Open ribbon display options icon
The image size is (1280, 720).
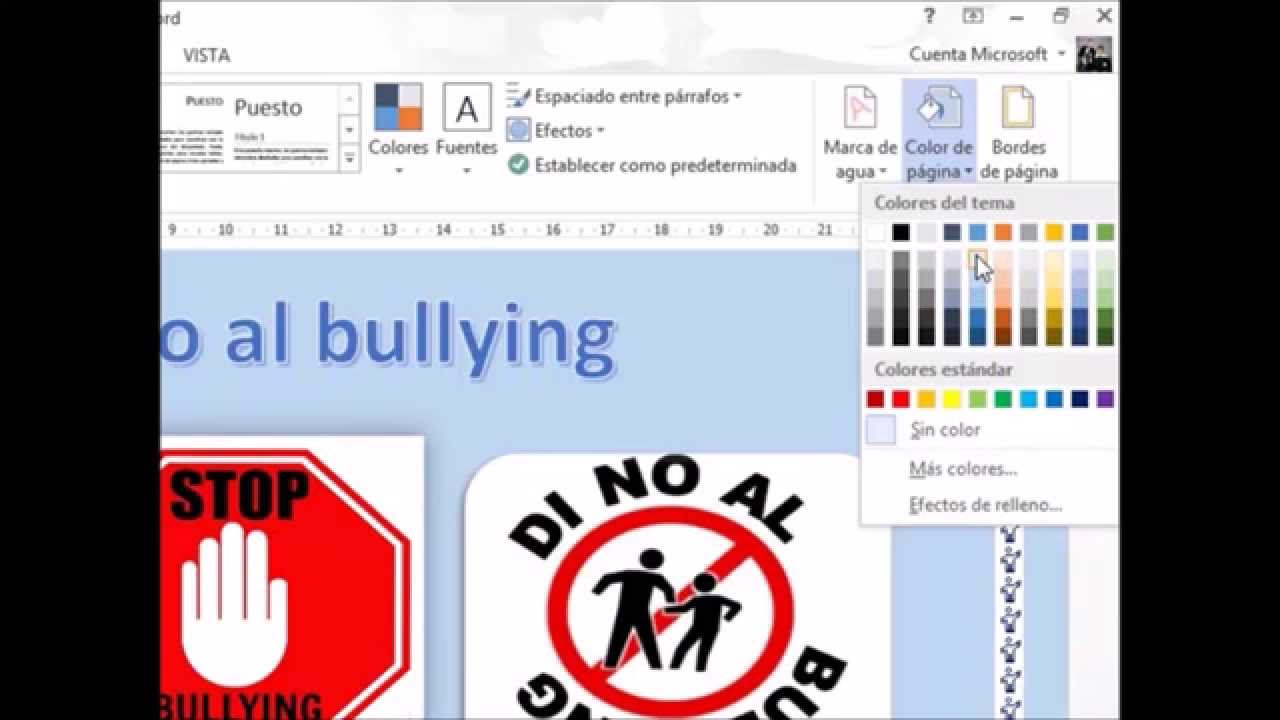tap(973, 16)
